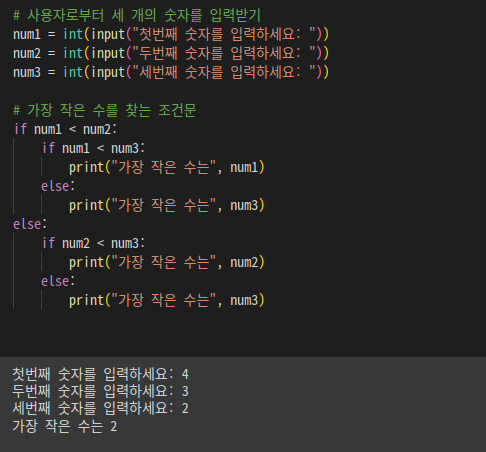Click the output line '세번째 숫자를 입력하세요: 2'
Image resolution: width=486 pixels, height=452 pixels.
point(101,408)
